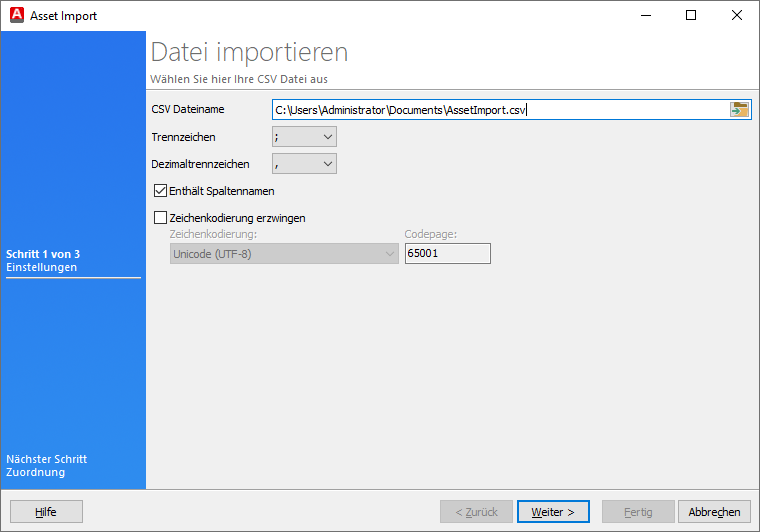Screen dimensions: 760x532
Task: Minimize the Asset Import window
Action: coord(646,16)
